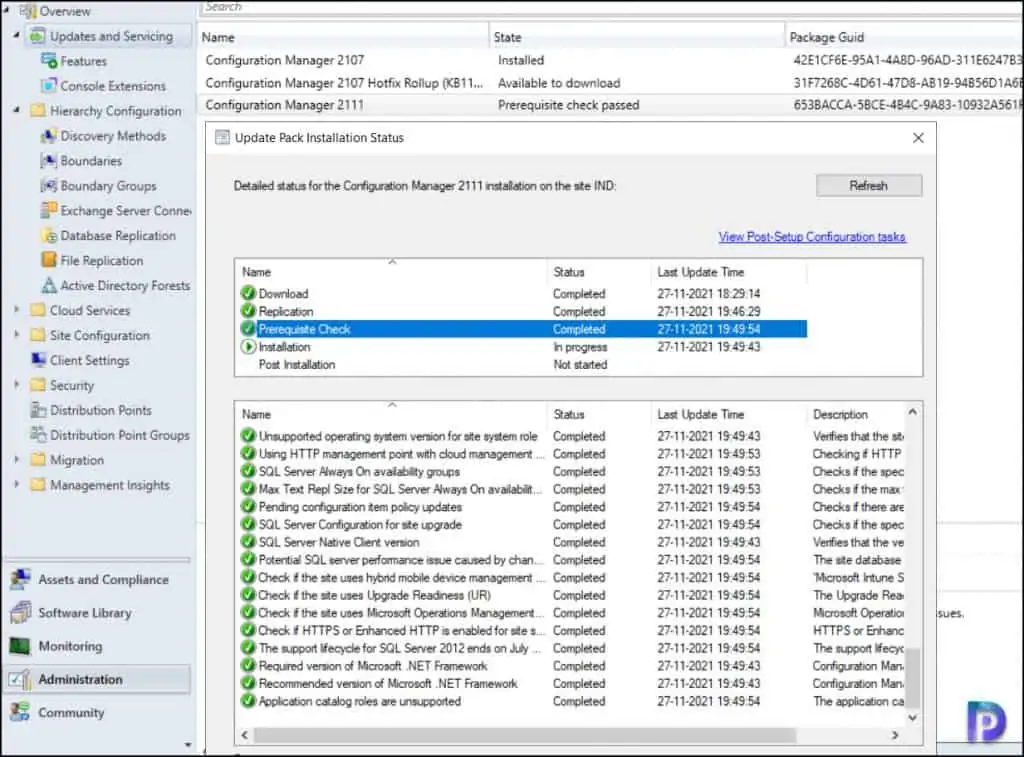Select the Features node icon

click(49, 61)
